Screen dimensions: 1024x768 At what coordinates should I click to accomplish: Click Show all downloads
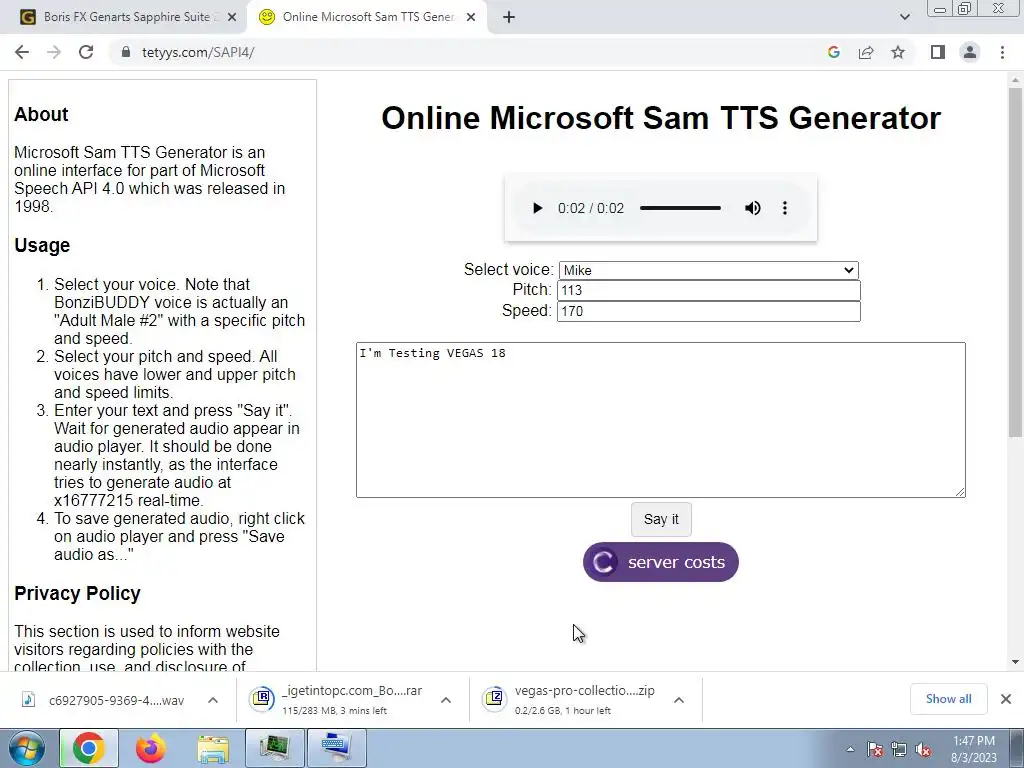coord(948,699)
